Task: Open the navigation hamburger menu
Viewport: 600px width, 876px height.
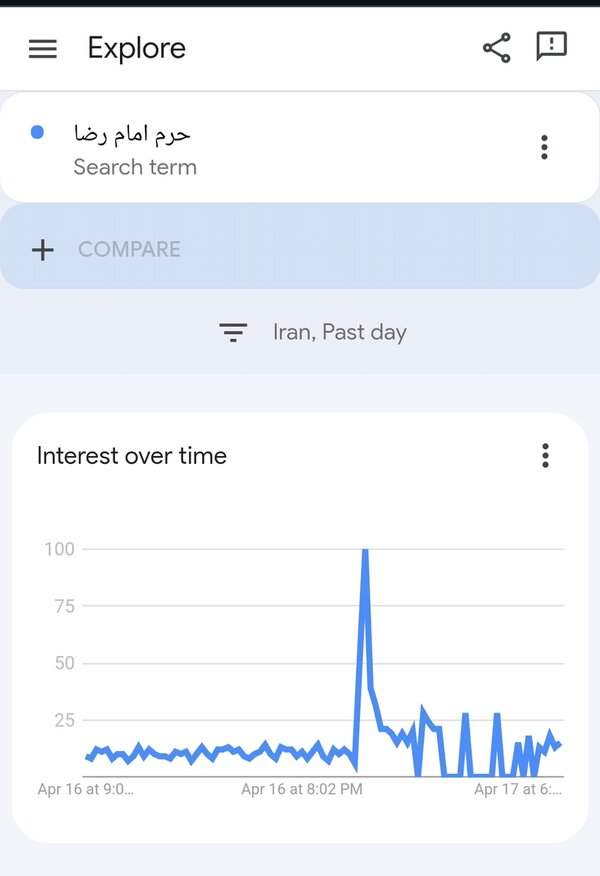Action: click(x=42, y=48)
